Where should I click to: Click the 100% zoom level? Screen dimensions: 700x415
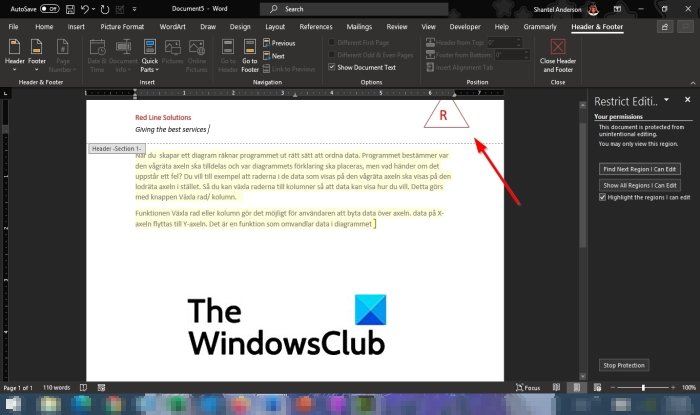[689, 387]
